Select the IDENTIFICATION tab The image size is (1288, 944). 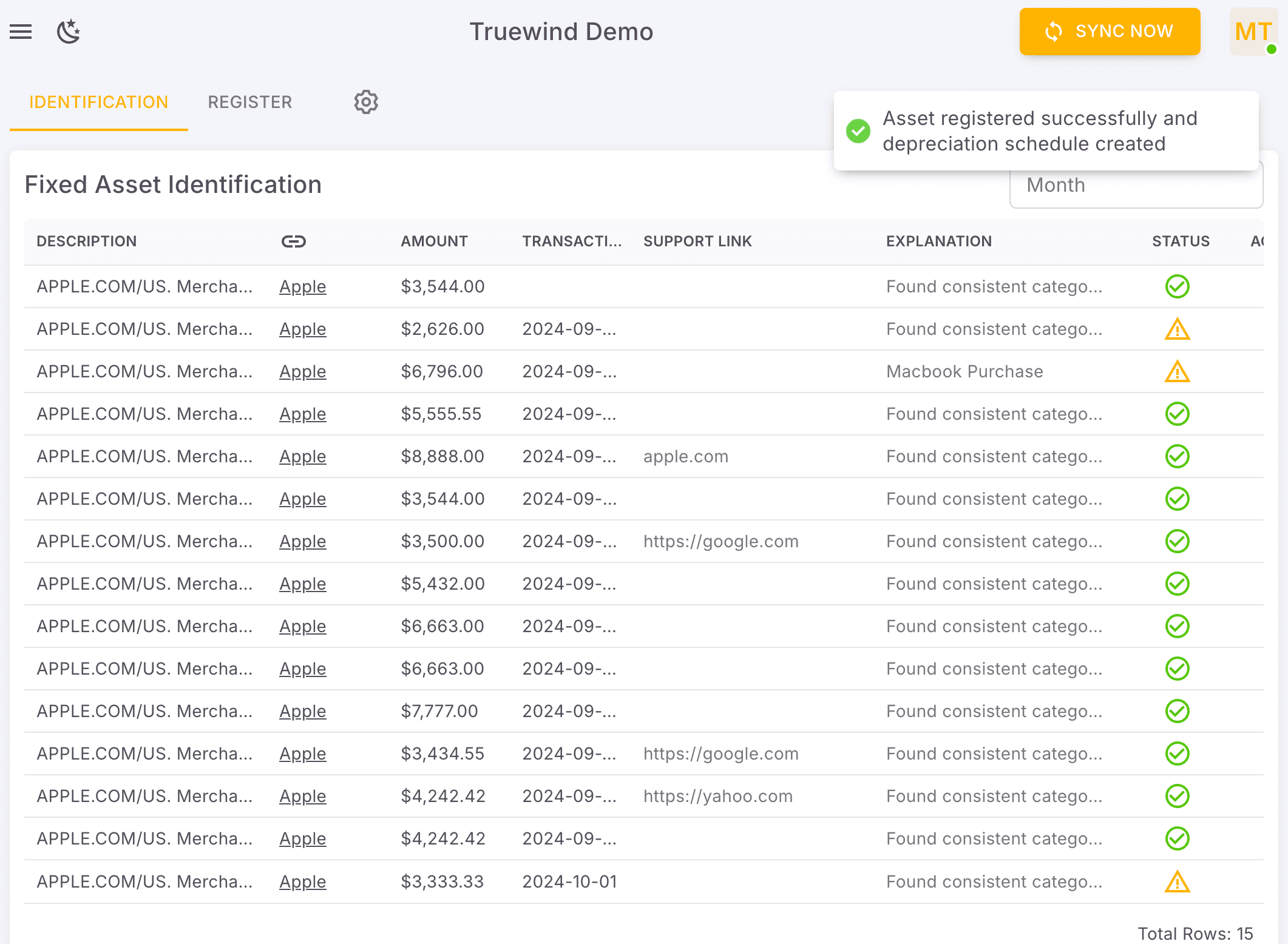pyautogui.click(x=99, y=102)
